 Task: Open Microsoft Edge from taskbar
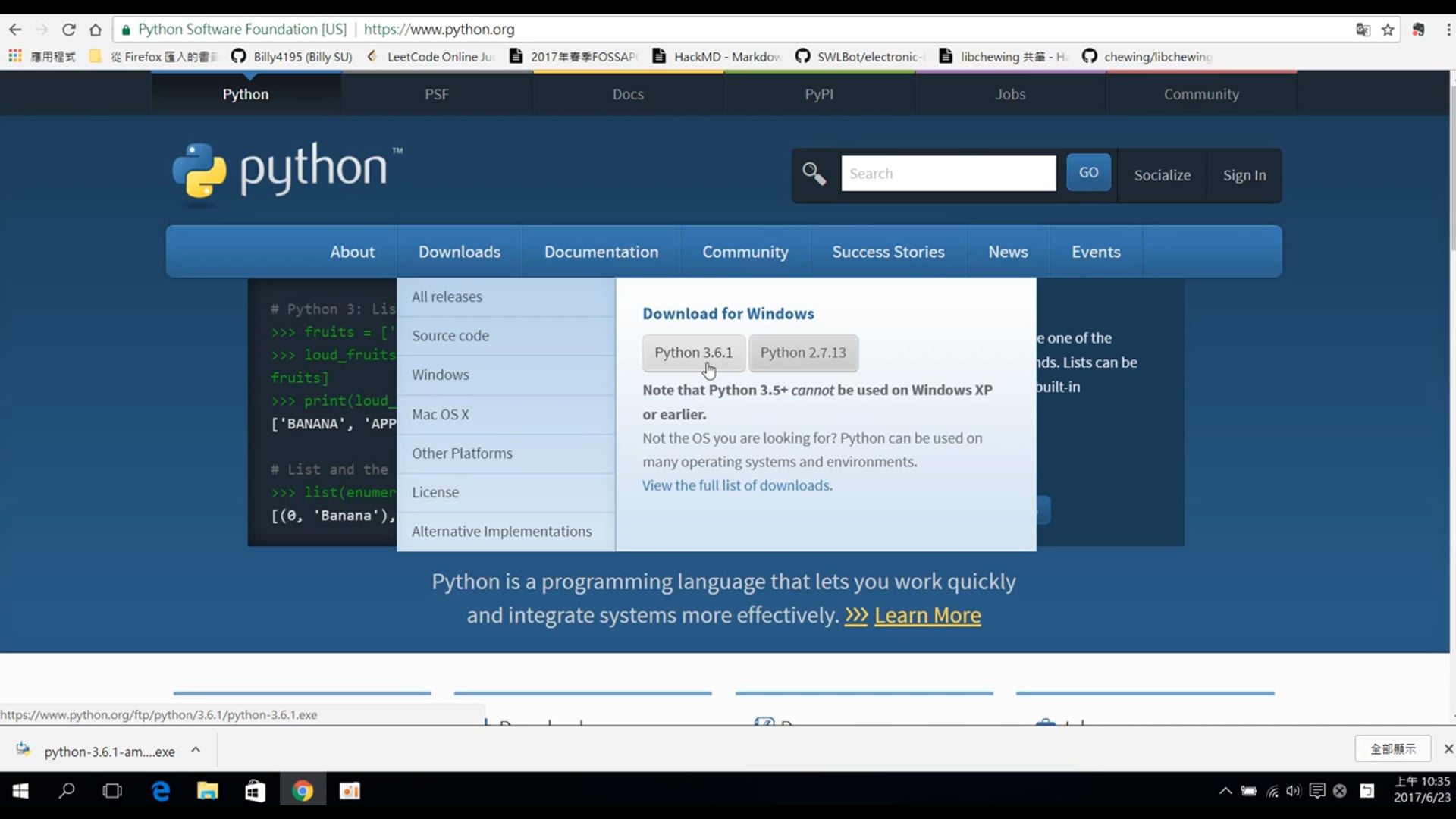pyautogui.click(x=161, y=791)
